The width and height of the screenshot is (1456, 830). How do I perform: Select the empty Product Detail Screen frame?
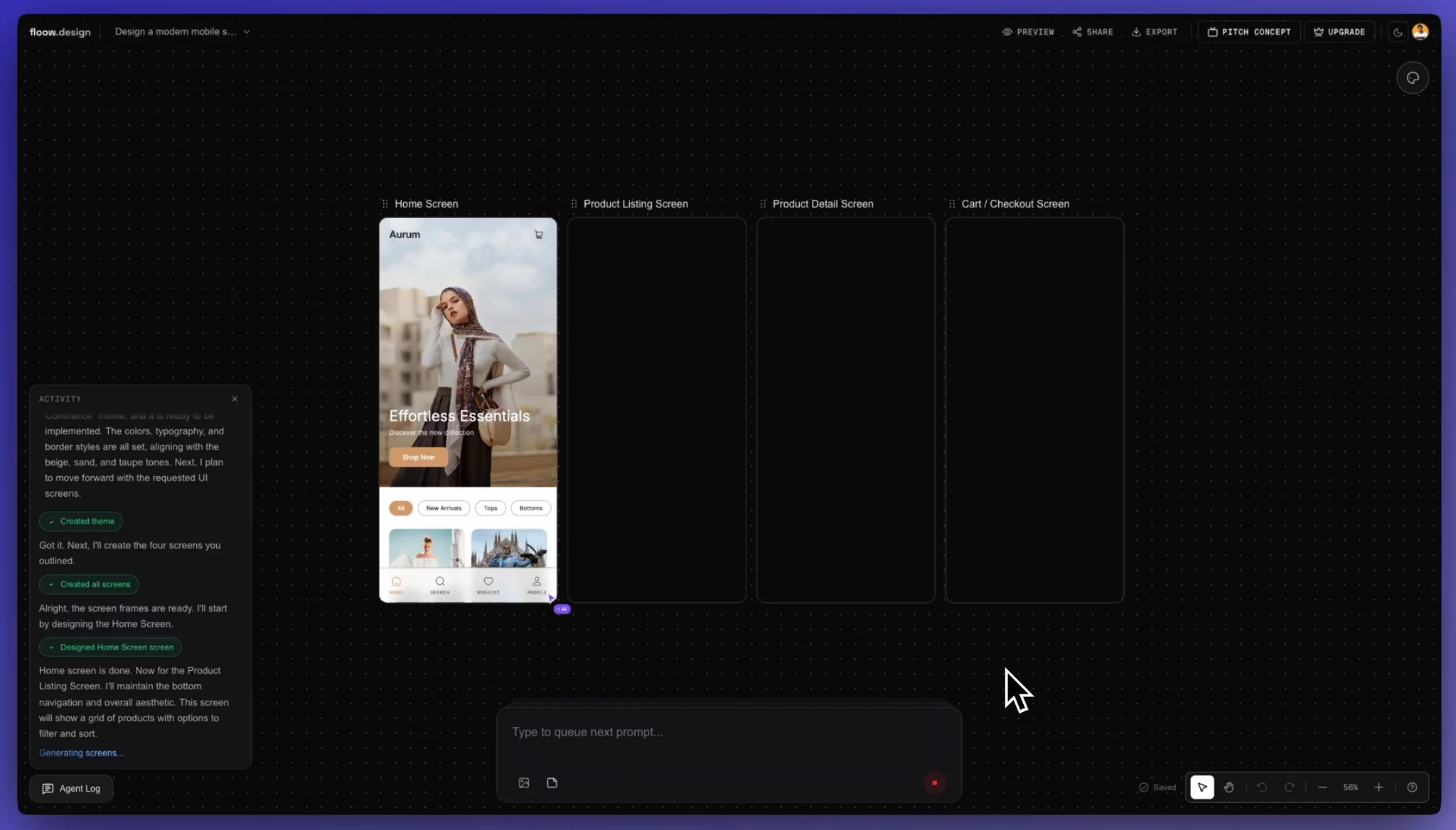tap(846, 410)
